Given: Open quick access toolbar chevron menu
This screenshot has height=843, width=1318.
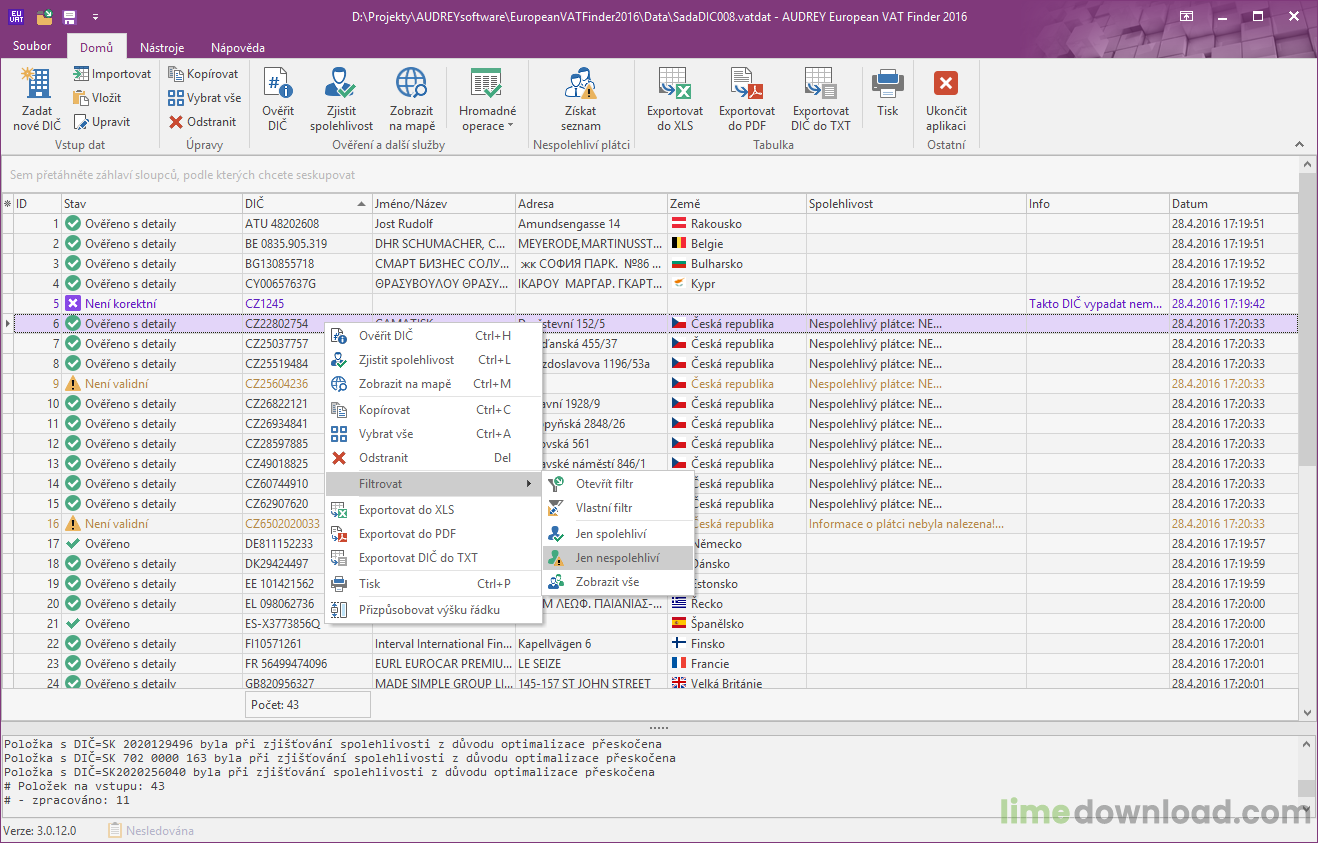Looking at the screenshot, I should coord(96,16).
